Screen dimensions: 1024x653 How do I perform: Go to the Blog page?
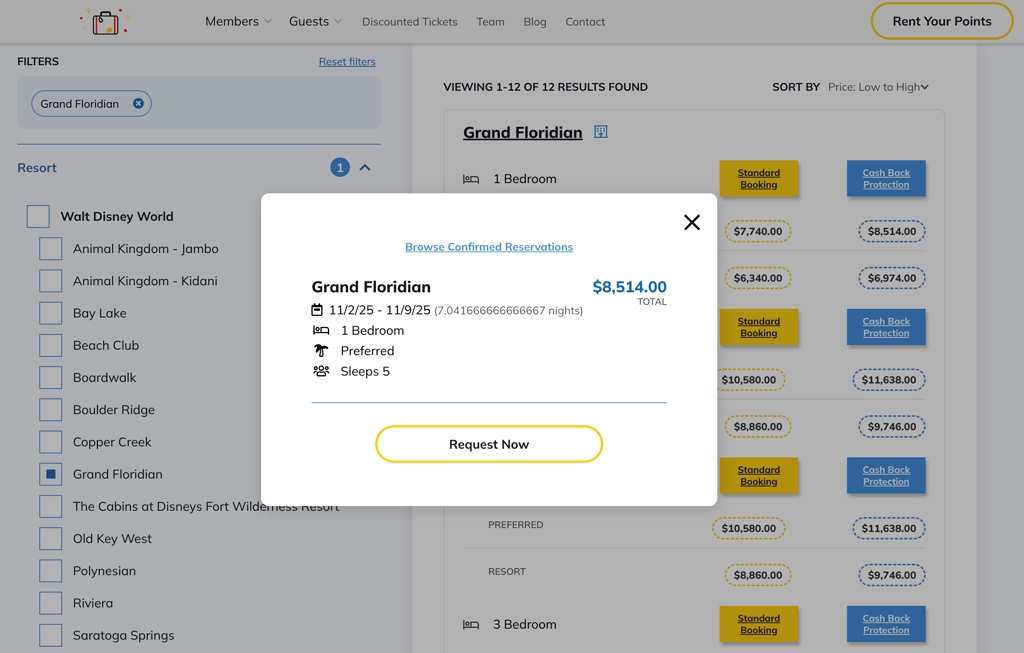pyautogui.click(x=535, y=22)
